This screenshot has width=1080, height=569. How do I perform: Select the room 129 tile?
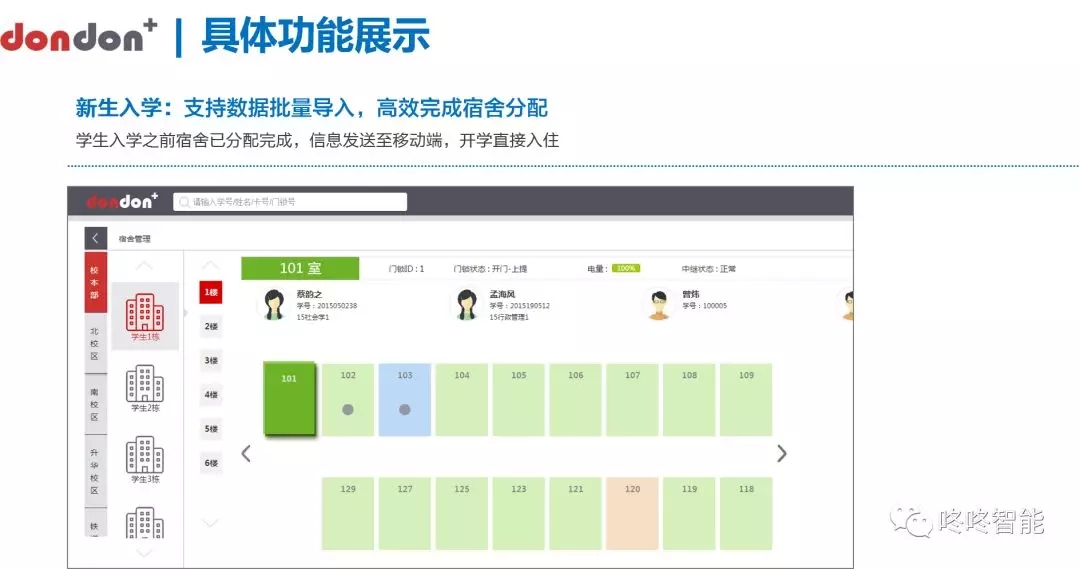pos(348,513)
